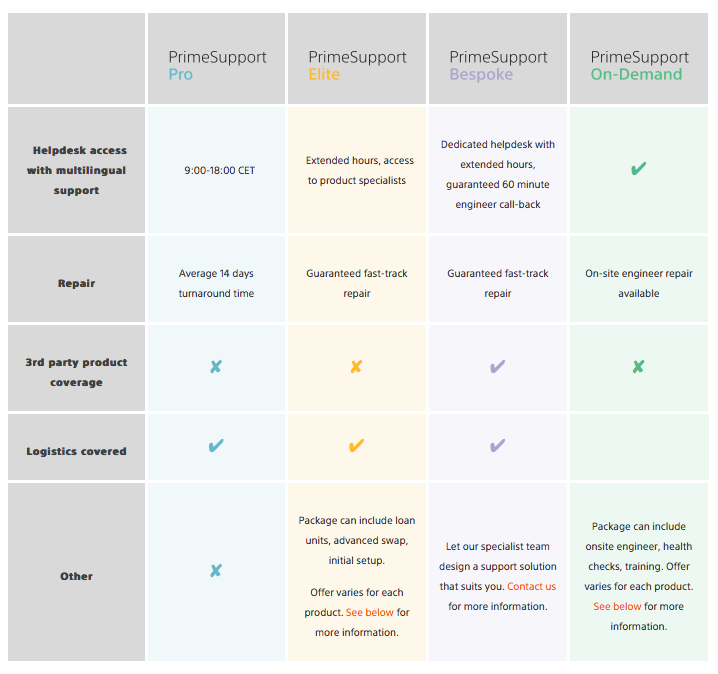718x674 pixels.
Task: Follow the See below link in On-Demand column
Action: [x=617, y=607]
